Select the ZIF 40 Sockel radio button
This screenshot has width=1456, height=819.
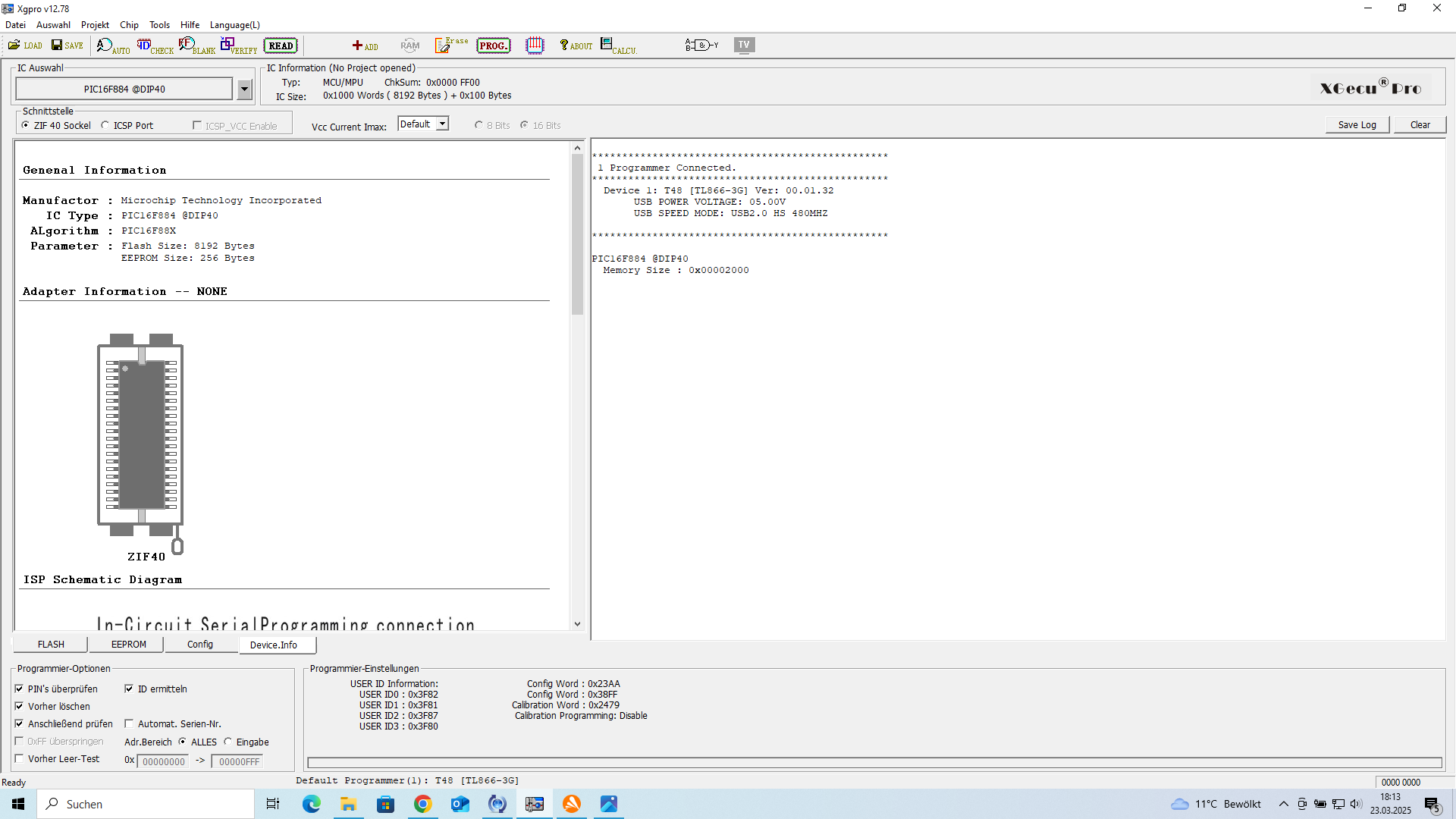[x=26, y=126]
